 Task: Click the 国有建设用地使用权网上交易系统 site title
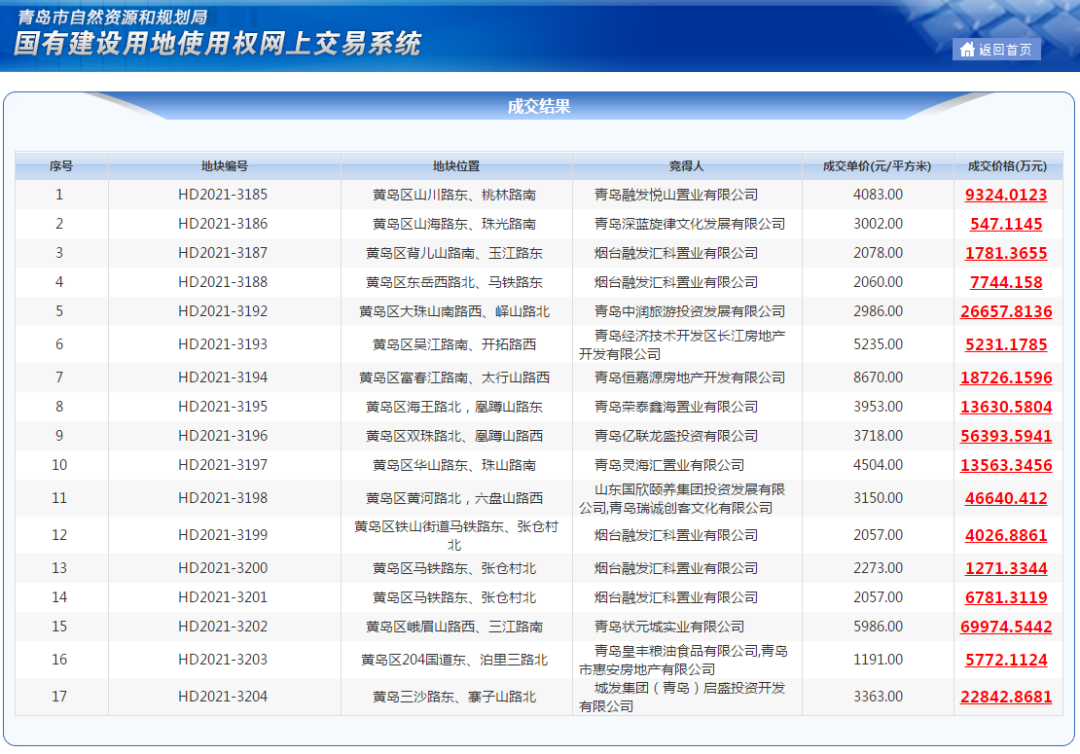tap(217, 43)
